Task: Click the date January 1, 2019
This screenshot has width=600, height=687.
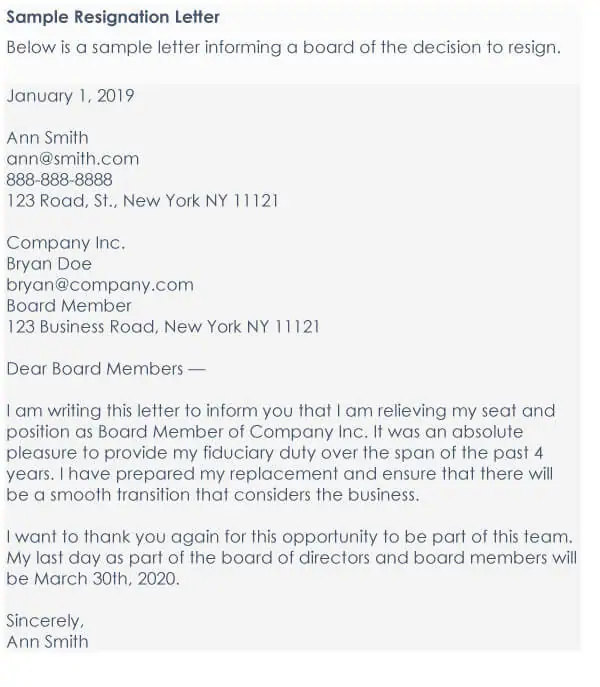Action: (x=70, y=96)
